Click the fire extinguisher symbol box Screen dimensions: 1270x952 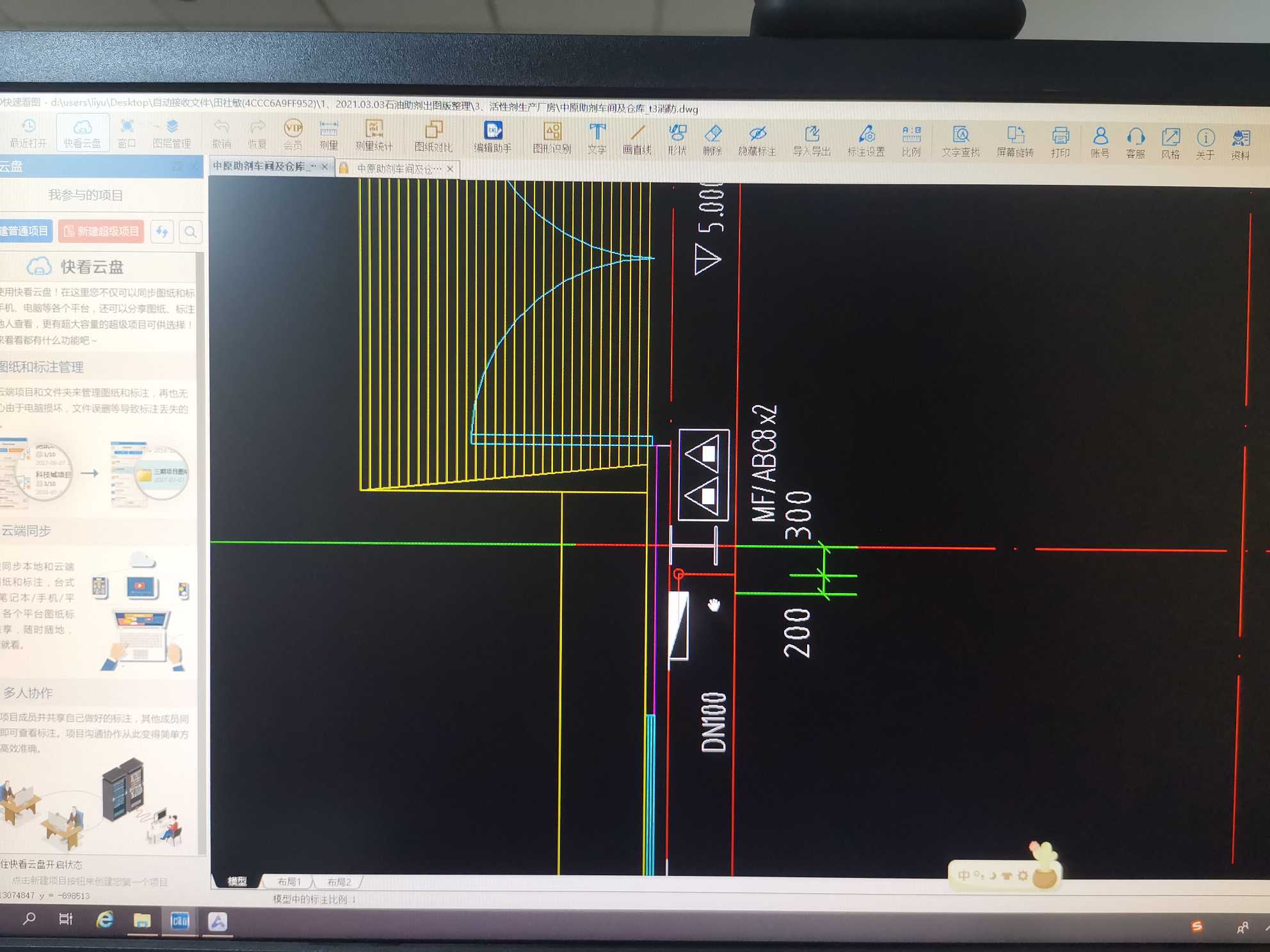[703, 474]
